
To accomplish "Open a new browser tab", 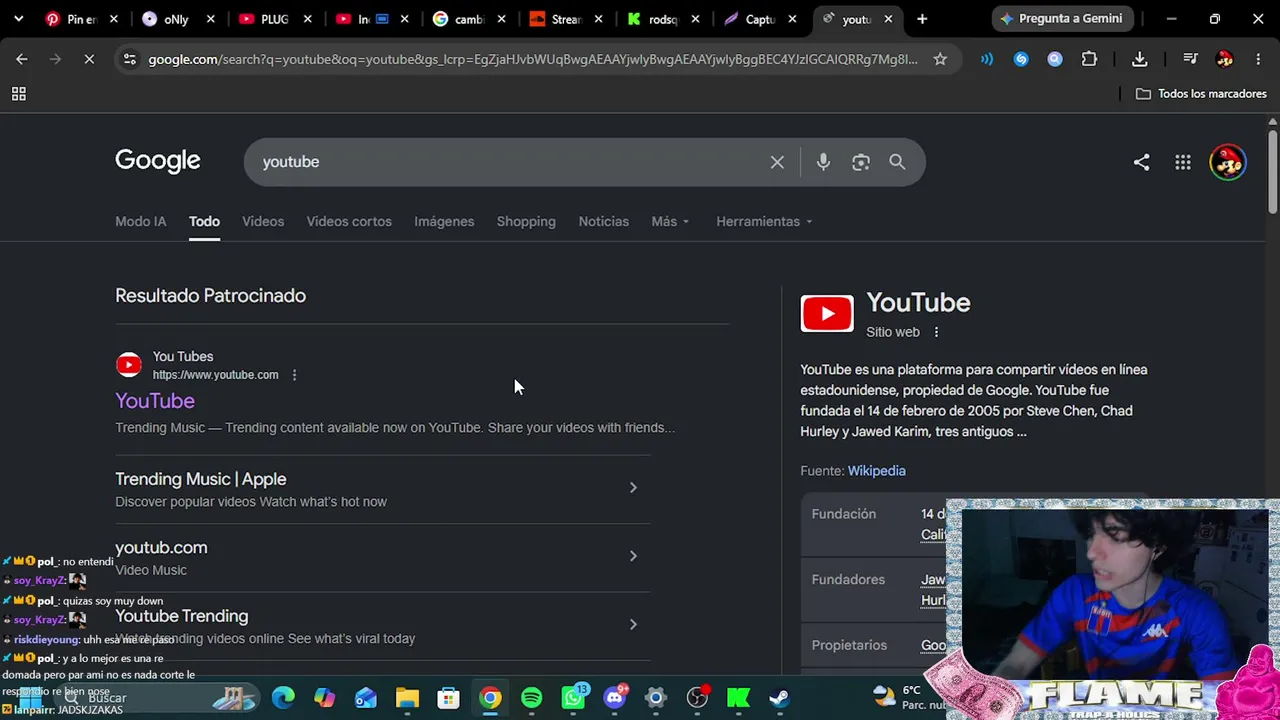I will 922,19.
